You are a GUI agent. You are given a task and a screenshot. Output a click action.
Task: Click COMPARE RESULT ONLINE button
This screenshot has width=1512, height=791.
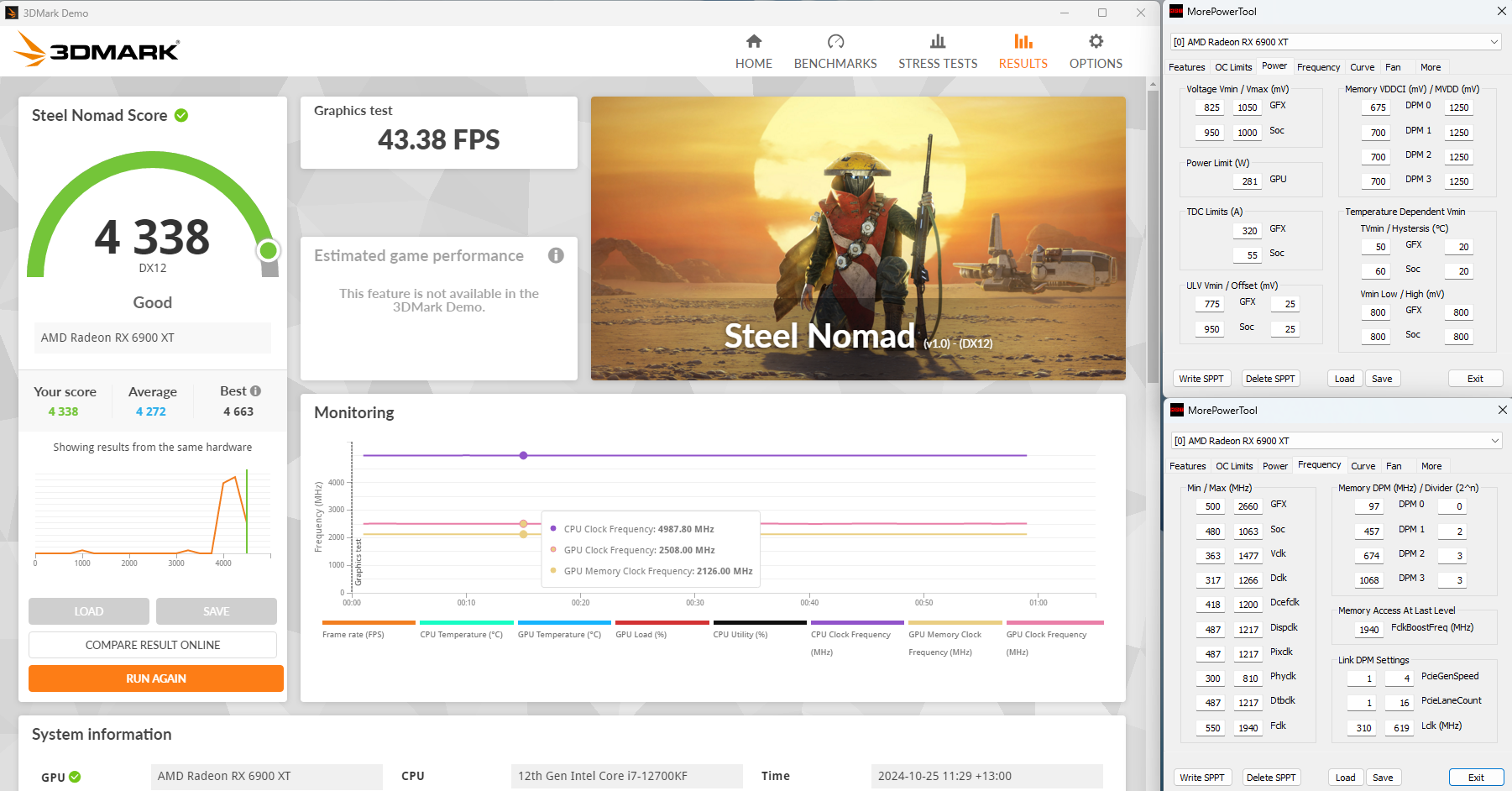click(153, 645)
